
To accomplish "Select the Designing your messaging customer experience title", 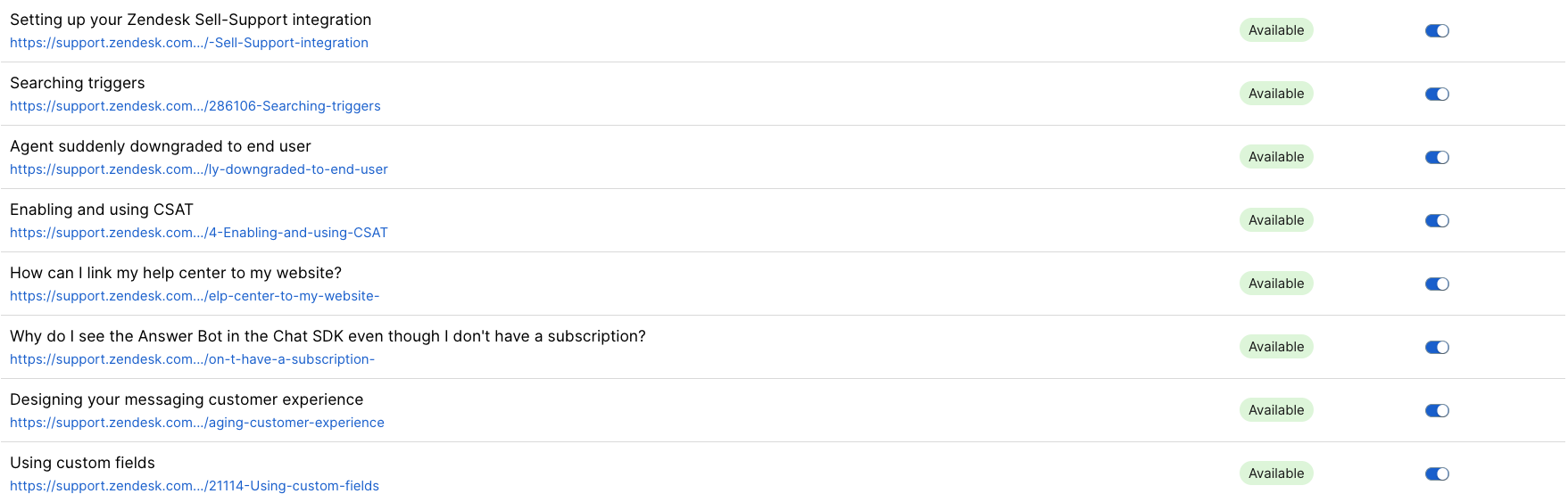I will pos(187,399).
